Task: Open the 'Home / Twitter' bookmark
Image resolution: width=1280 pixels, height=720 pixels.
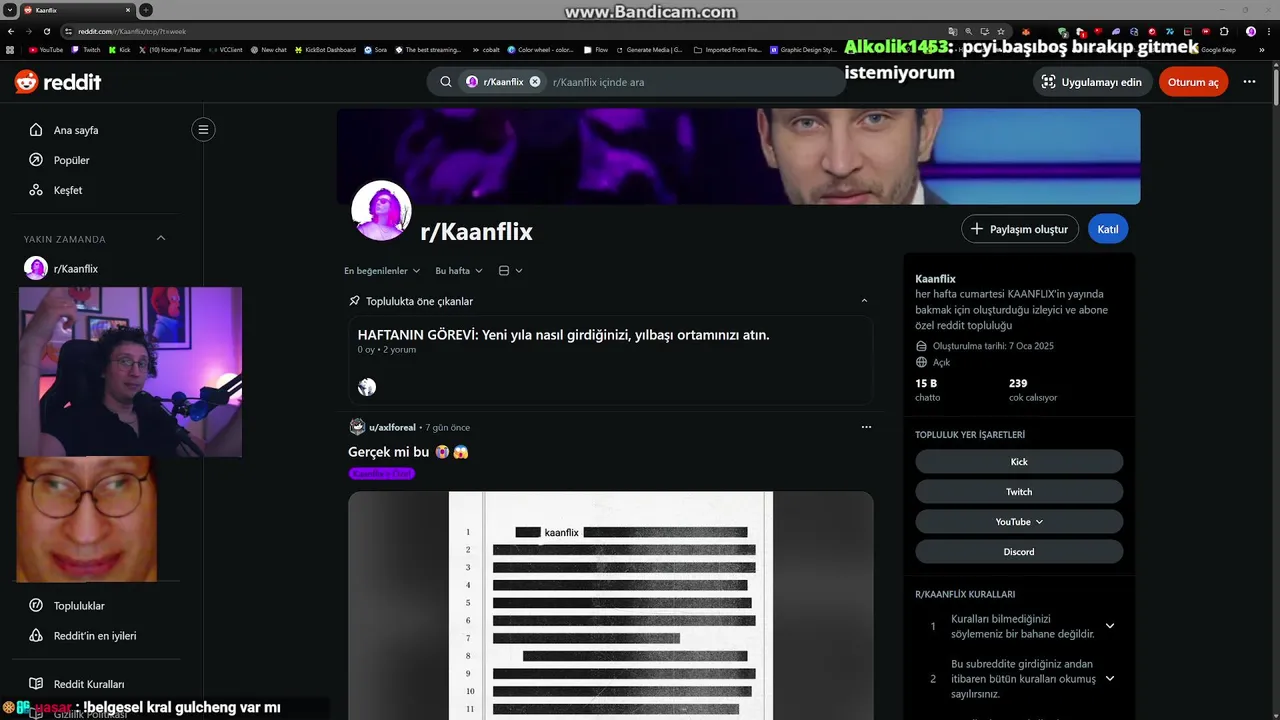Action: click(170, 49)
